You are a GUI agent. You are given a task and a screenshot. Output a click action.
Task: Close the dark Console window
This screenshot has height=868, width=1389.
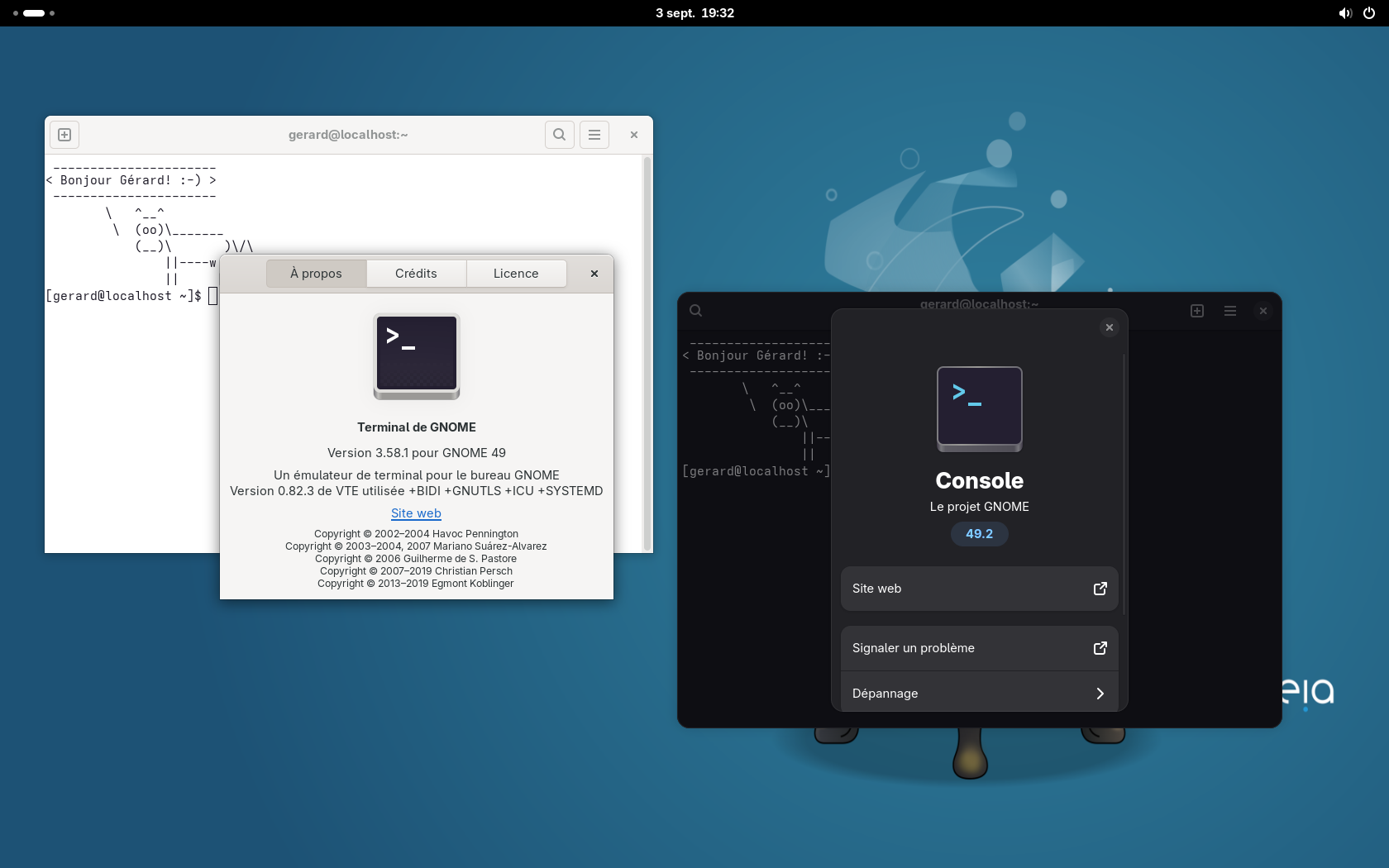(x=1263, y=311)
